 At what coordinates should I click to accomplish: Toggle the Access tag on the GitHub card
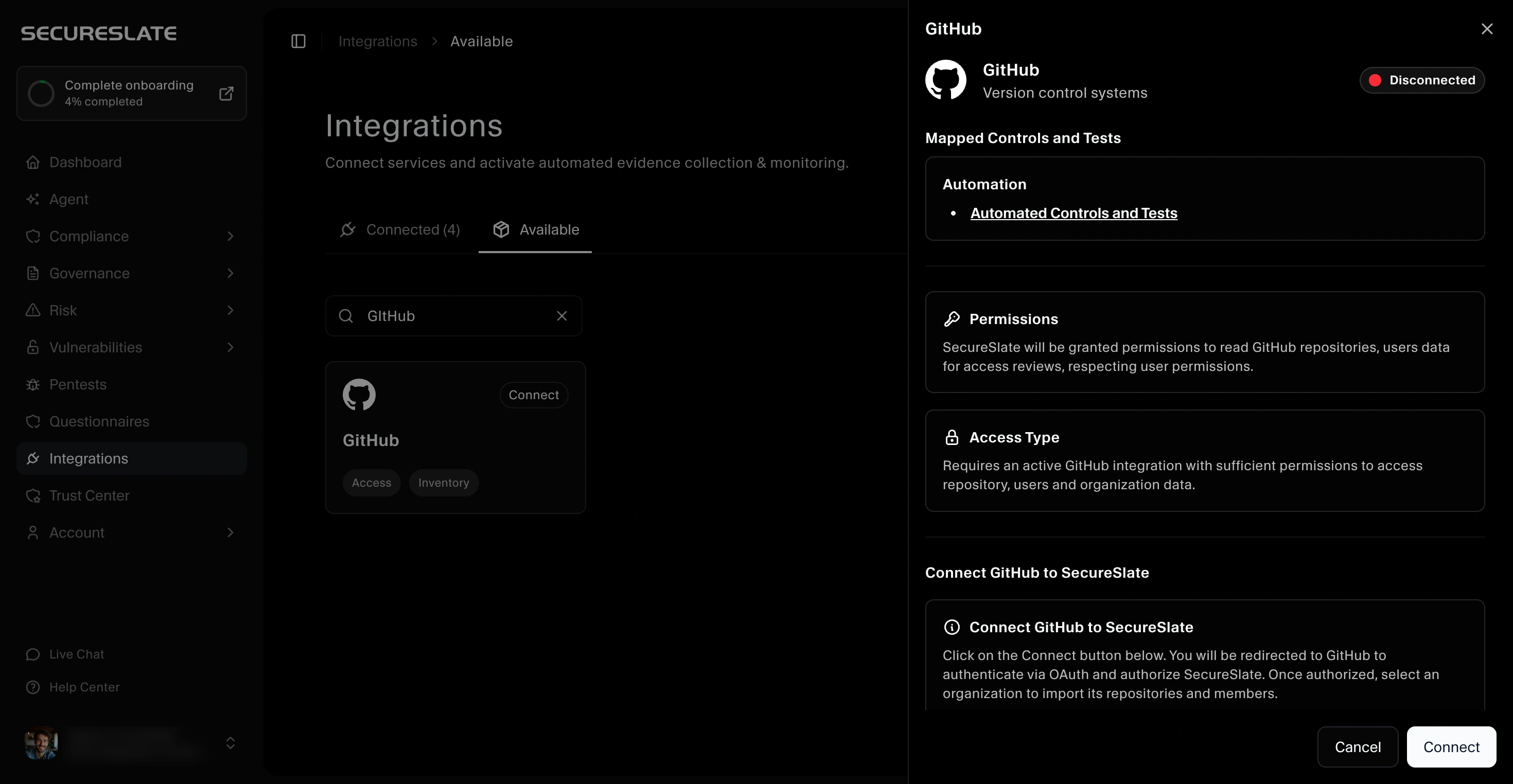pos(371,482)
